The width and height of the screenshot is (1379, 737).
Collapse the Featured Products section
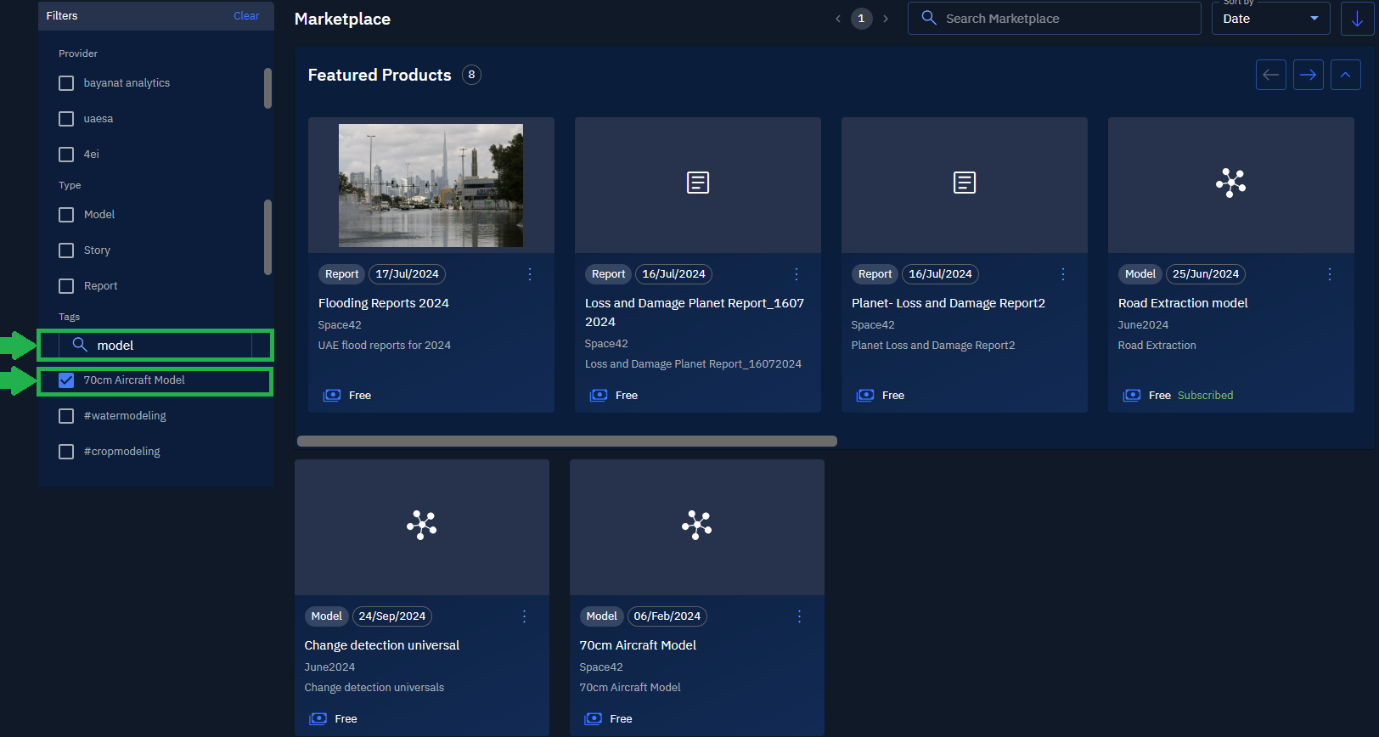(x=1345, y=75)
